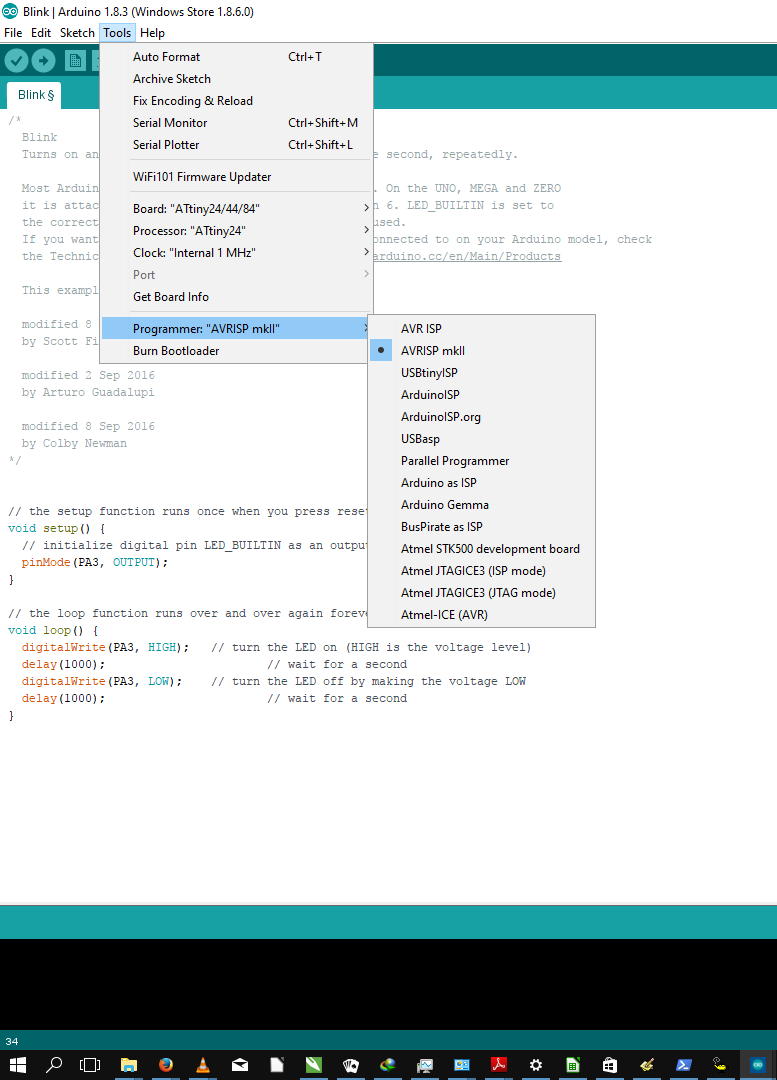Open Settings gear on taskbar
This screenshot has height=1080, width=777.
(x=535, y=1065)
